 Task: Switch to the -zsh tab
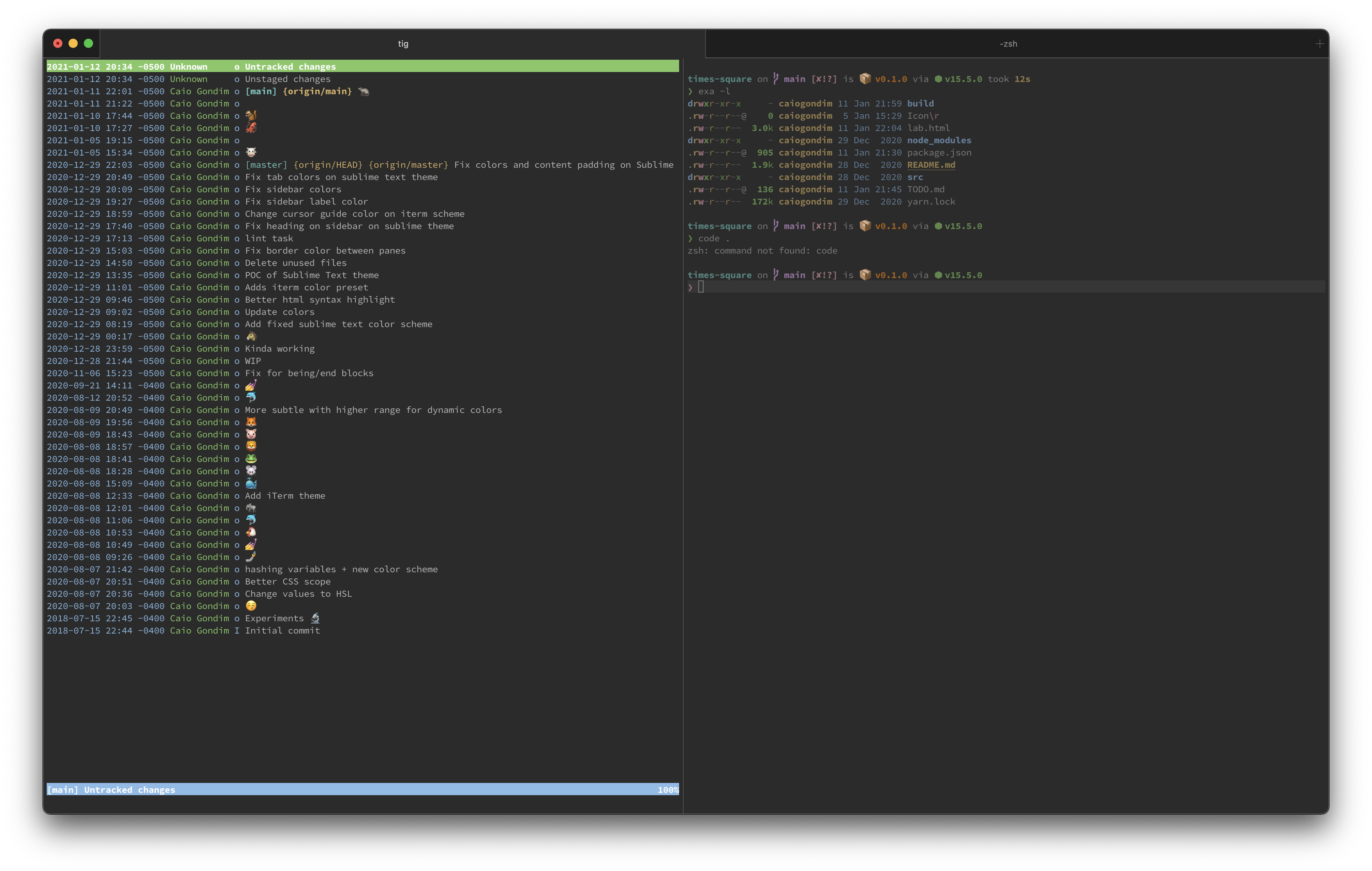pos(1008,44)
